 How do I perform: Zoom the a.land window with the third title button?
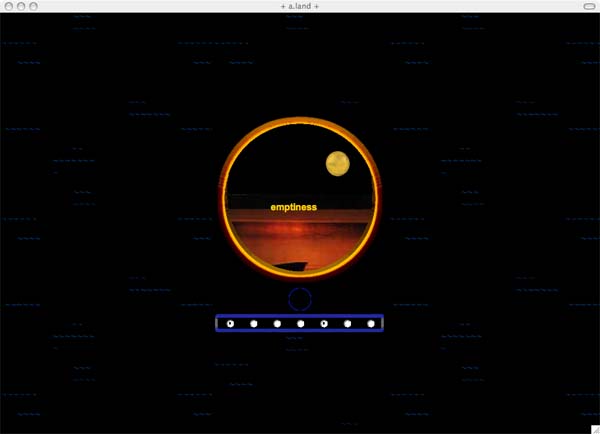[34, 6]
